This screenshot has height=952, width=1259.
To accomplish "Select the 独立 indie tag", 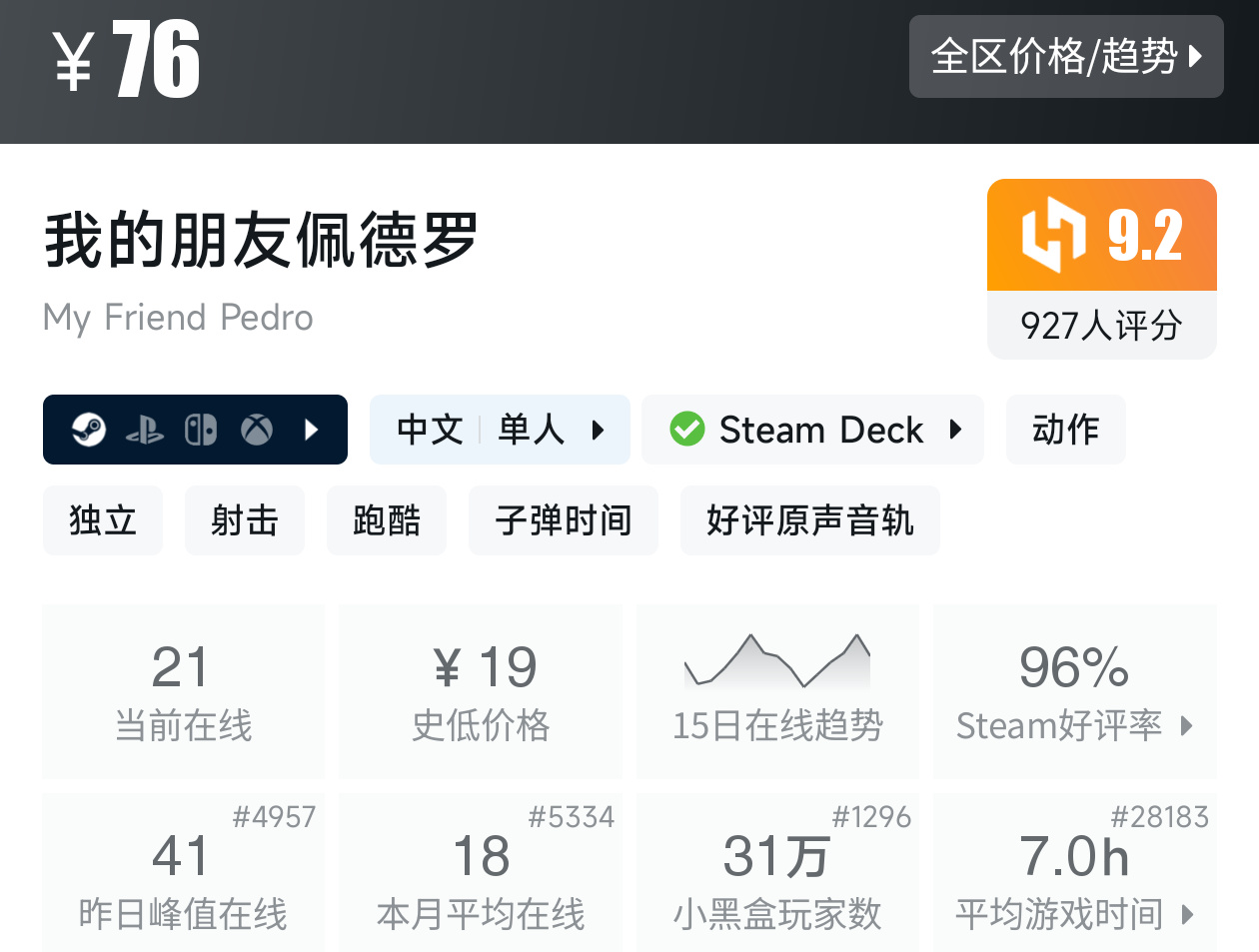I will [x=102, y=520].
